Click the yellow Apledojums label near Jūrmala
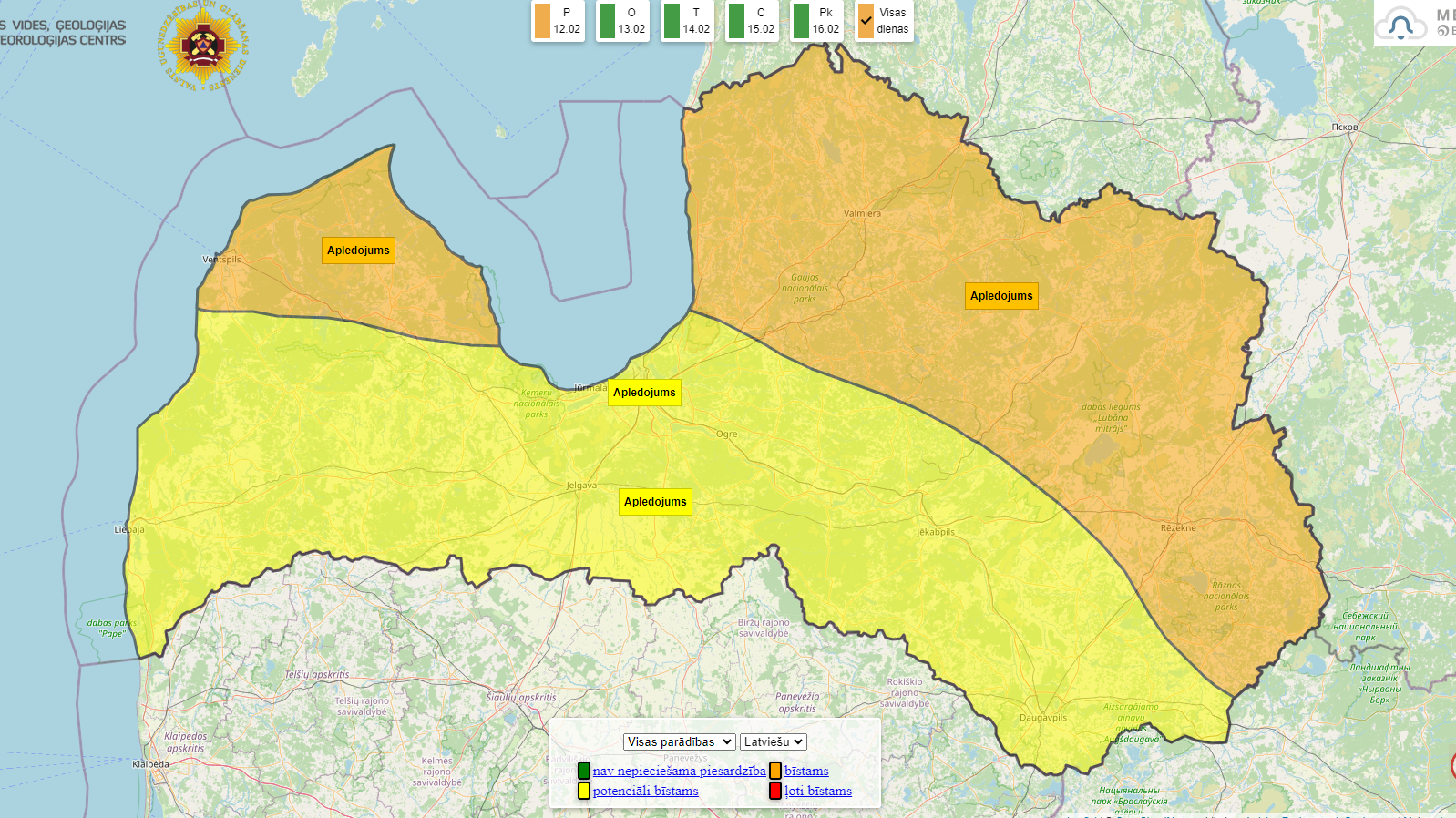 pos(644,393)
